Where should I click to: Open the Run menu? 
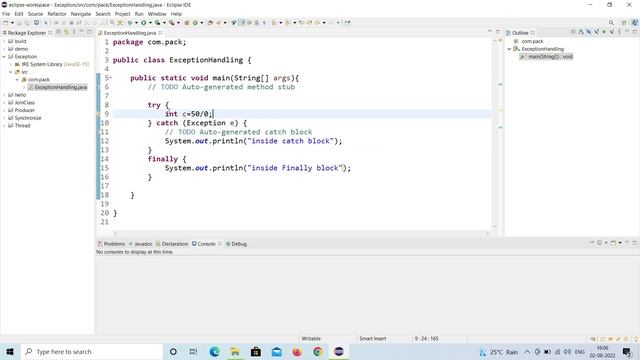click(139, 14)
